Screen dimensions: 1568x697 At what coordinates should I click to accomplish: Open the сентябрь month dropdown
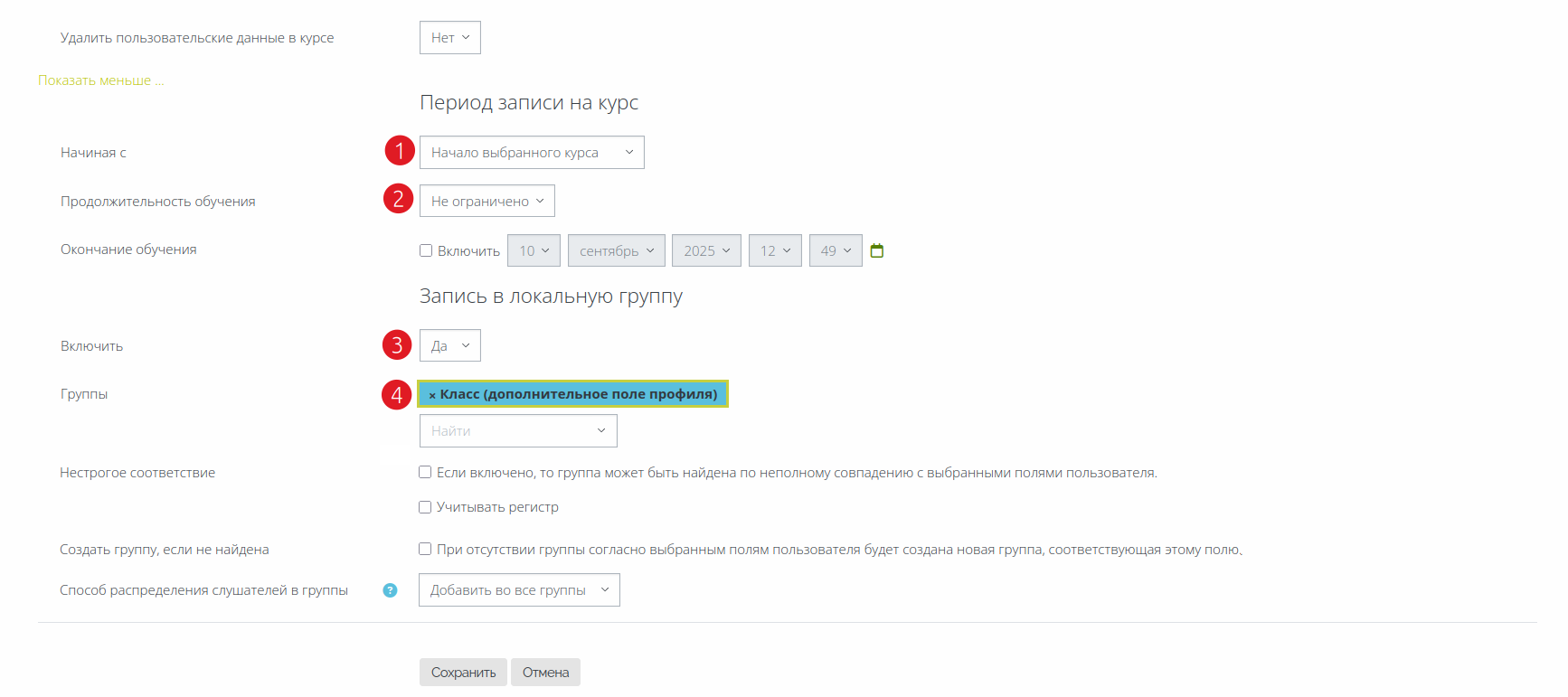(x=617, y=250)
